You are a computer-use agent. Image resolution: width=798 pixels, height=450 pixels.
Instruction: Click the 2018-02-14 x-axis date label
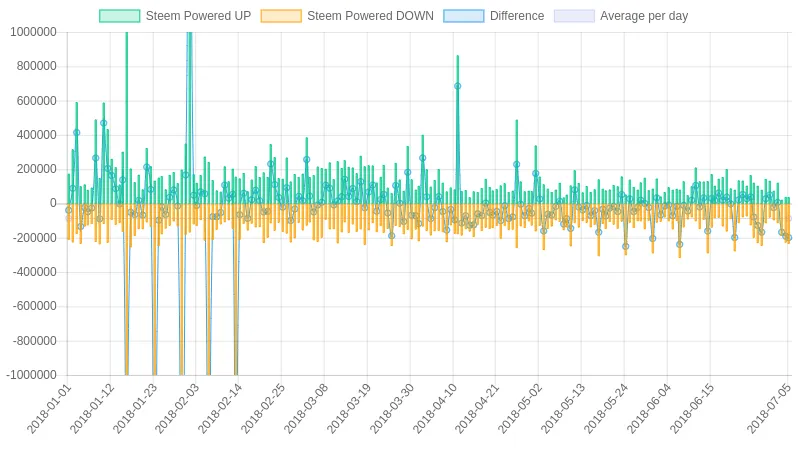click(220, 409)
